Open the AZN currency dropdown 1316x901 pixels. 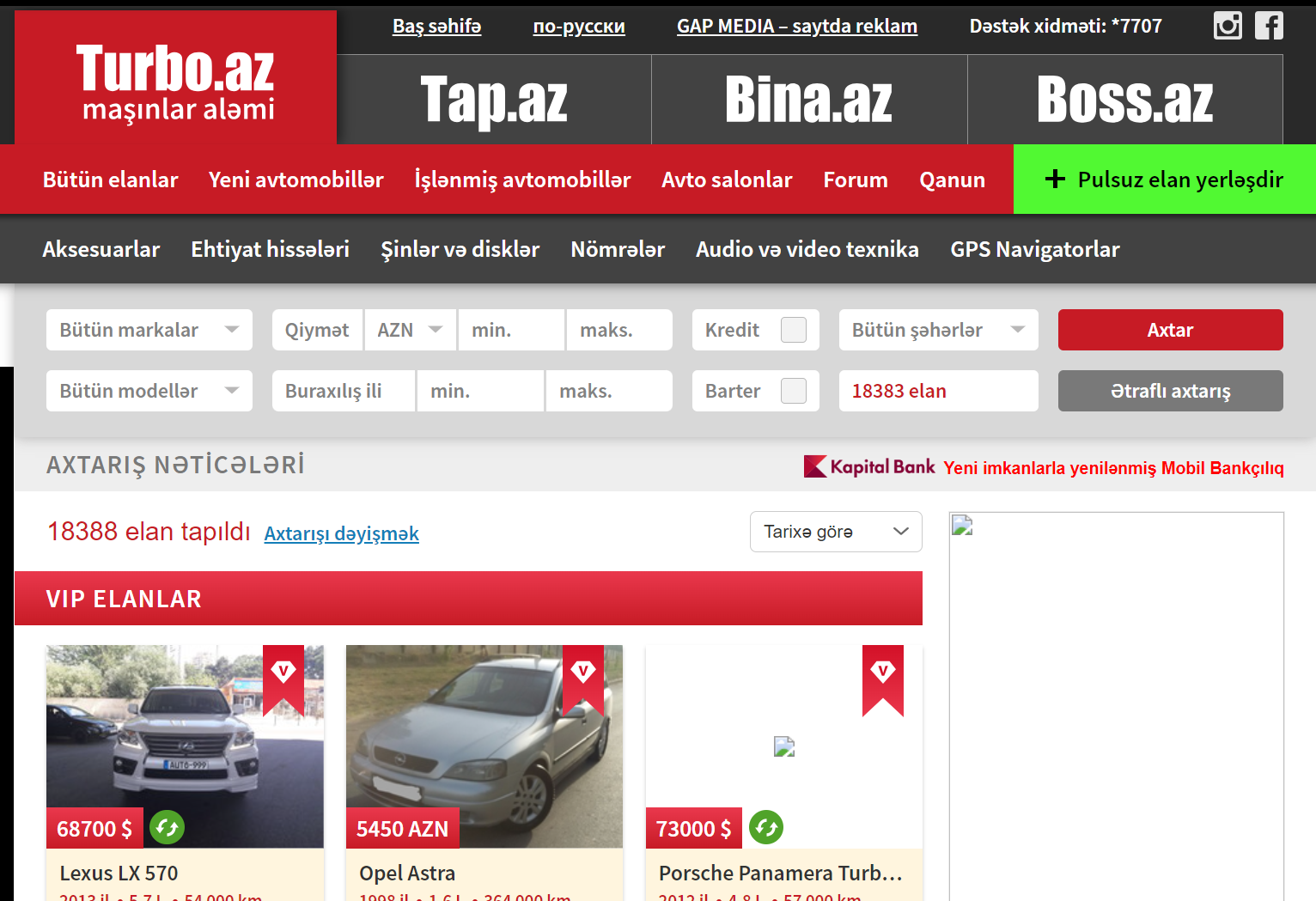click(411, 330)
